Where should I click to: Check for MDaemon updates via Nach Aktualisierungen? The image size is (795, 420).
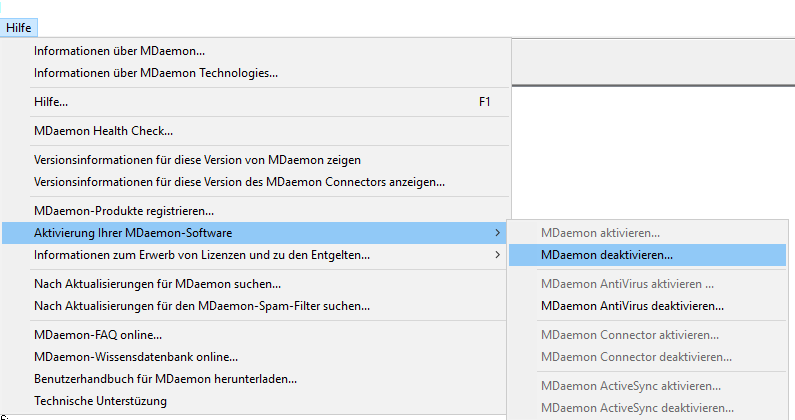[x=157, y=284]
